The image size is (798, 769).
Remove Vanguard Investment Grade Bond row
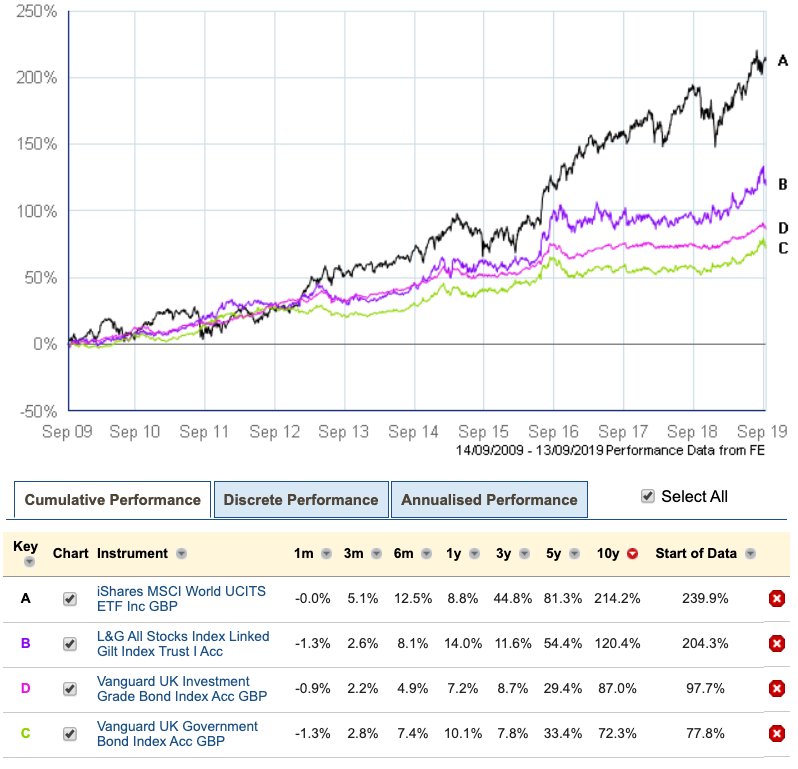776,689
